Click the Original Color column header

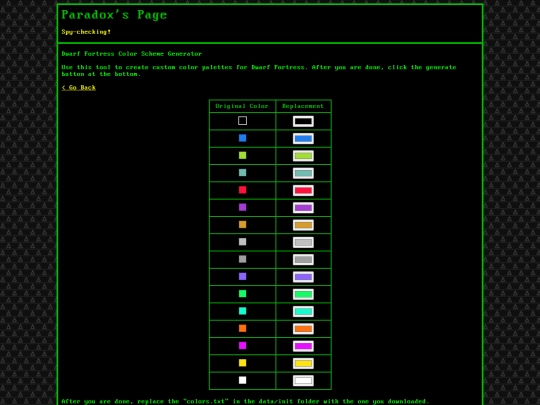coord(242,106)
